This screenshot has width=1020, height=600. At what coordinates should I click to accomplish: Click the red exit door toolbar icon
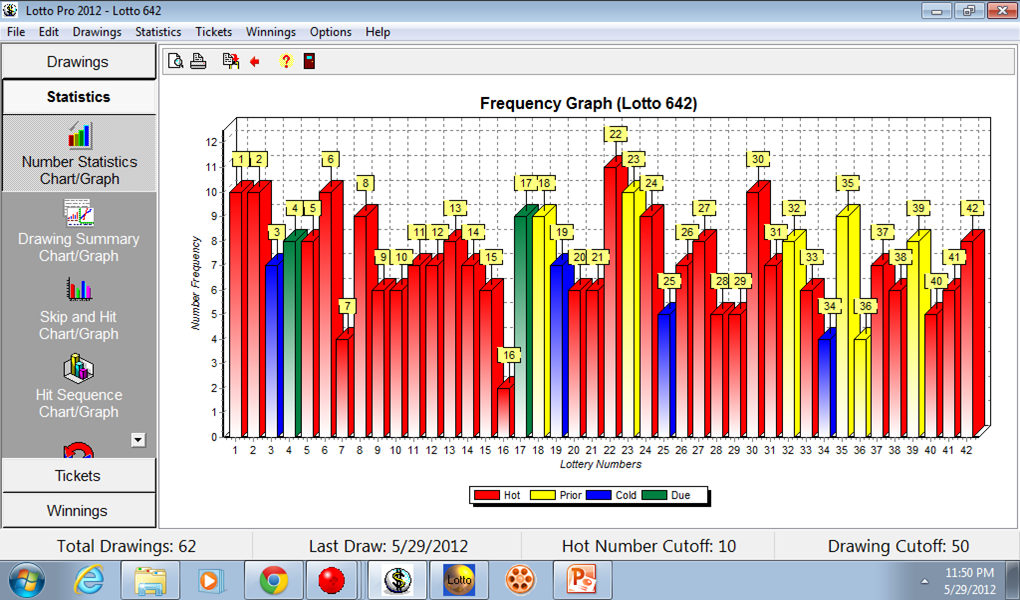[x=310, y=61]
